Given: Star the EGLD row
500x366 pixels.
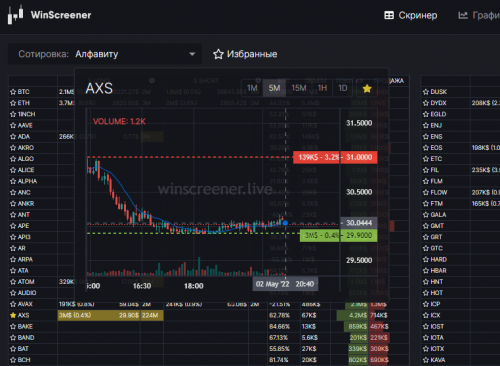Looking at the screenshot, I should coord(426,114).
